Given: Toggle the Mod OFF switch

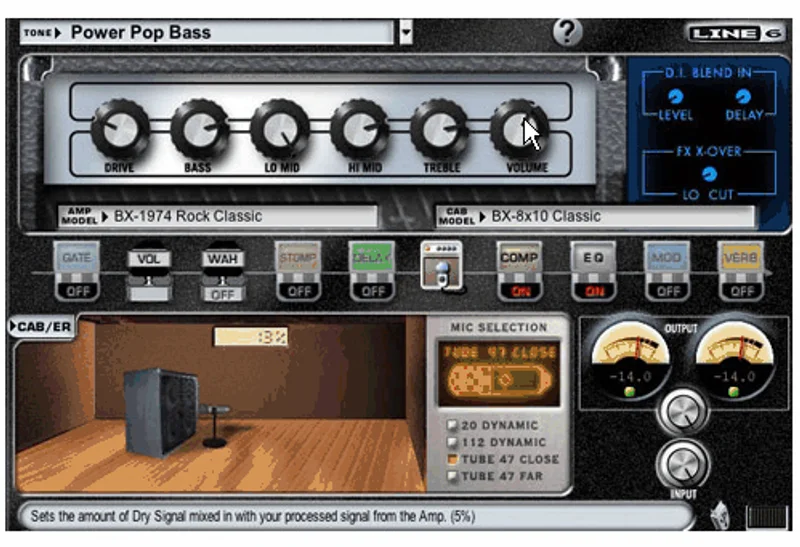Looking at the screenshot, I should point(667,291).
